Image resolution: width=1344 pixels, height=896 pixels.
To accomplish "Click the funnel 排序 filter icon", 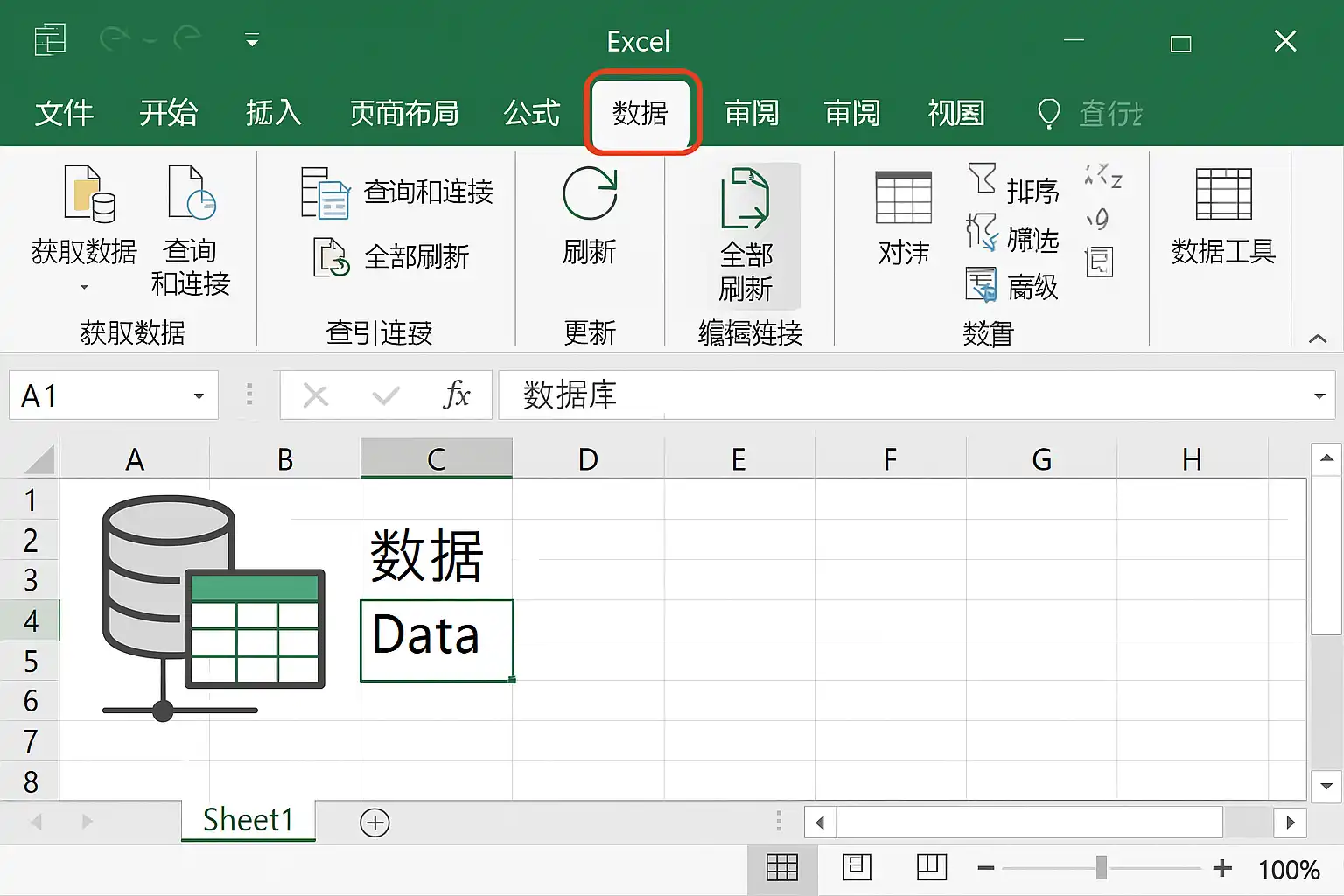I will pos(982,178).
